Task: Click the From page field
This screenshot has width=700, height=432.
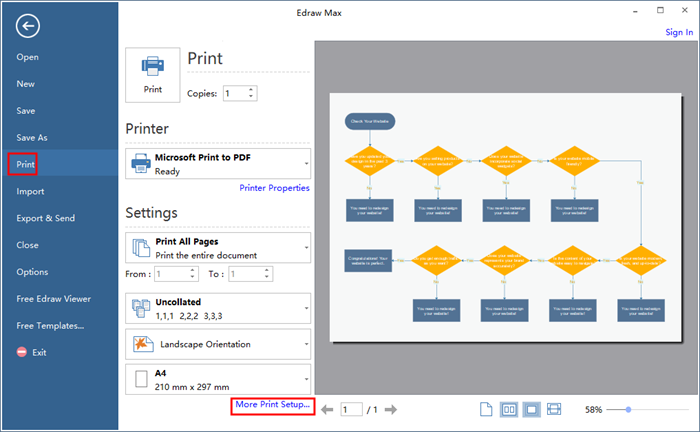Action: pos(171,274)
